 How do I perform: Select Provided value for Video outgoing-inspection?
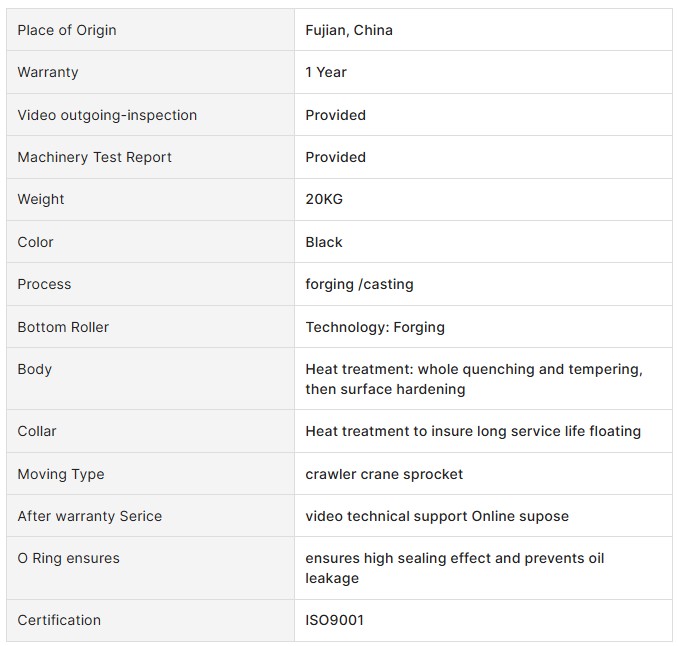click(336, 115)
